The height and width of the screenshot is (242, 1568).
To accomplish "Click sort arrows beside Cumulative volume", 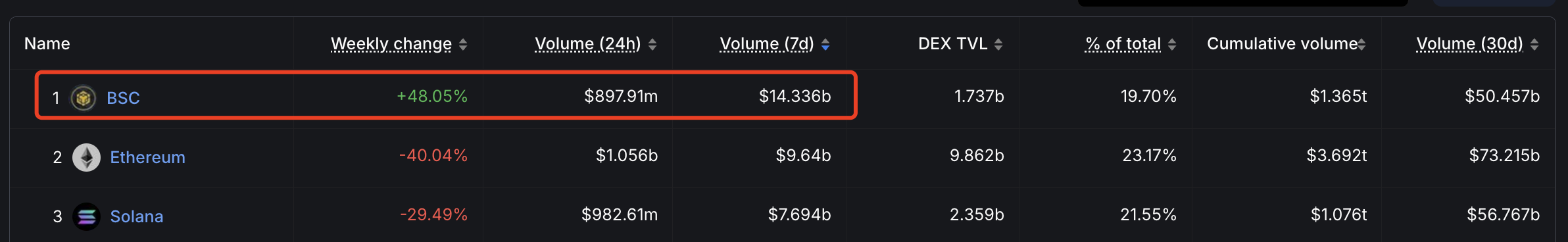I will coord(1361,44).
